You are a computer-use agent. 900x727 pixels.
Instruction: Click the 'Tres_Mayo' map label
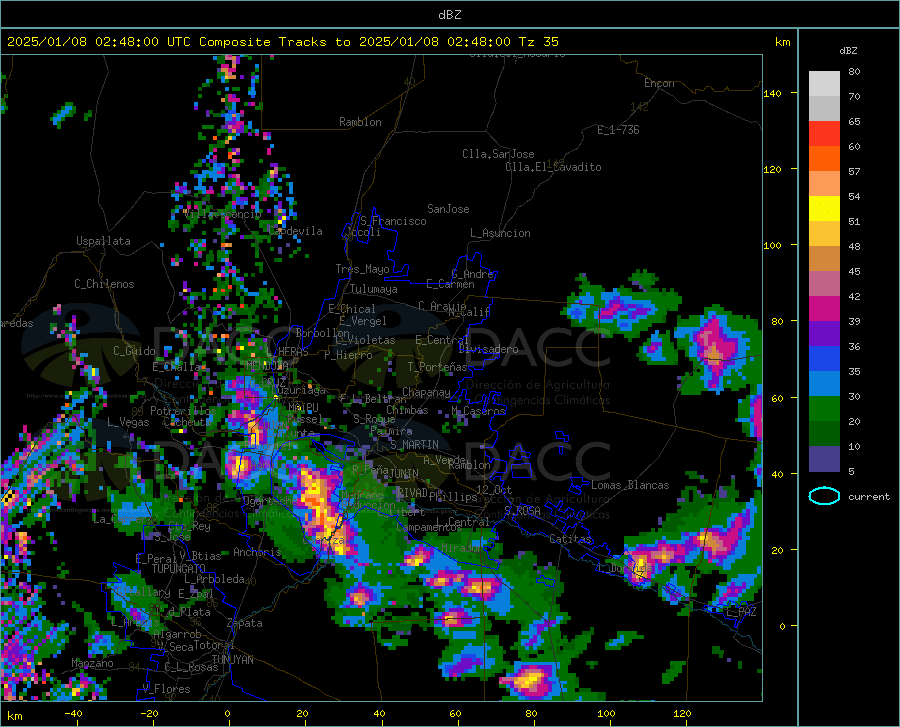(362, 269)
